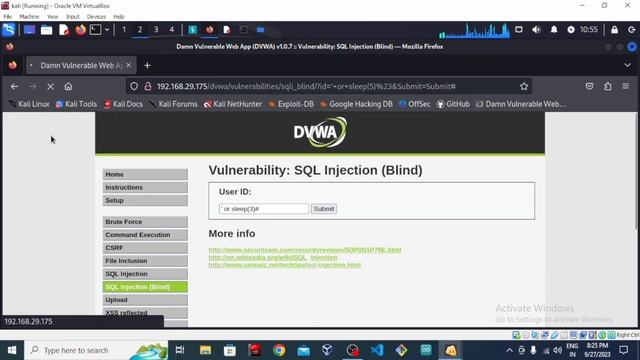Open the Kali applications menu dragon icon
Image resolution: width=640 pixels, height=360 pixels.
click(x=9, y=29)
